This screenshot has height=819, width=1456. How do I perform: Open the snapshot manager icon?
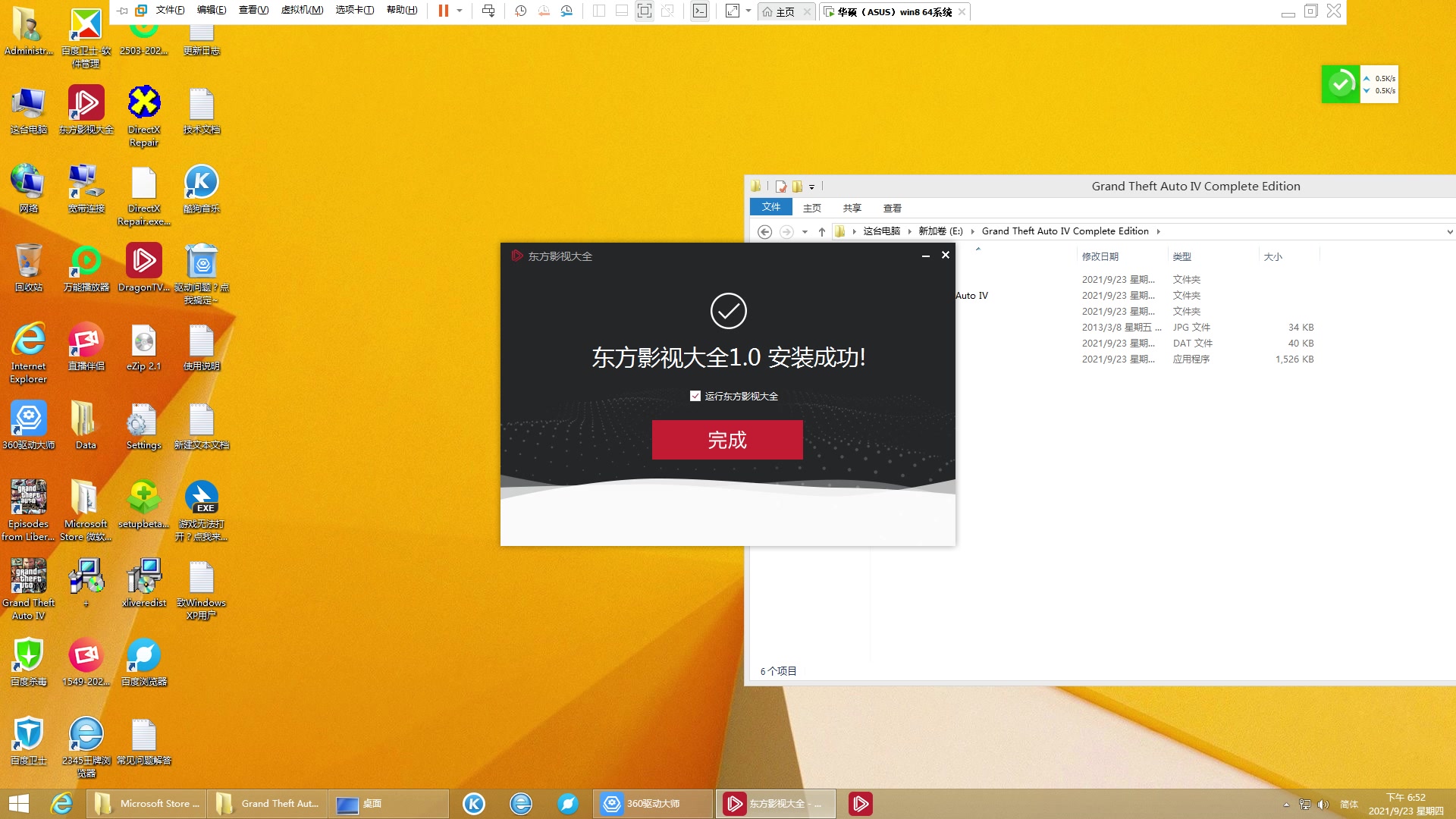566,11
